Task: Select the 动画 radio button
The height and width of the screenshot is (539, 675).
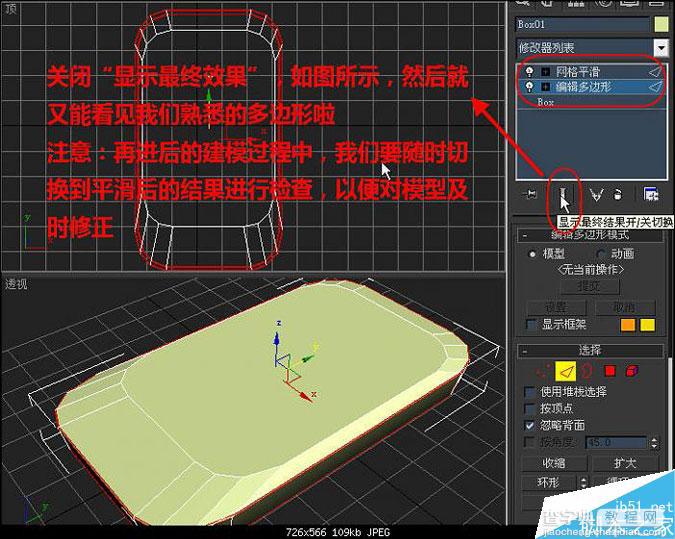Action: click(x=601, y=254)
